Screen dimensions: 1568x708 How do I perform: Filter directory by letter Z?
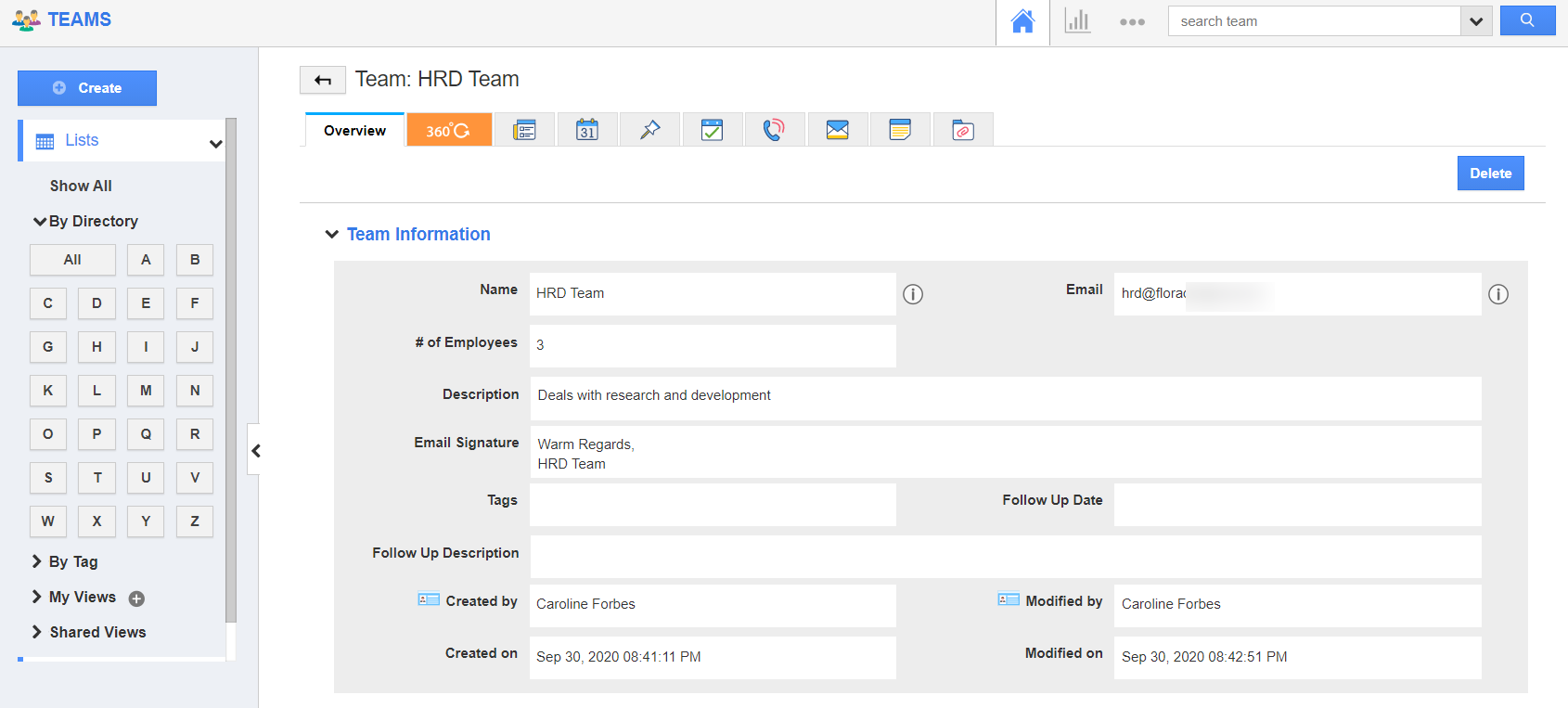195,521
